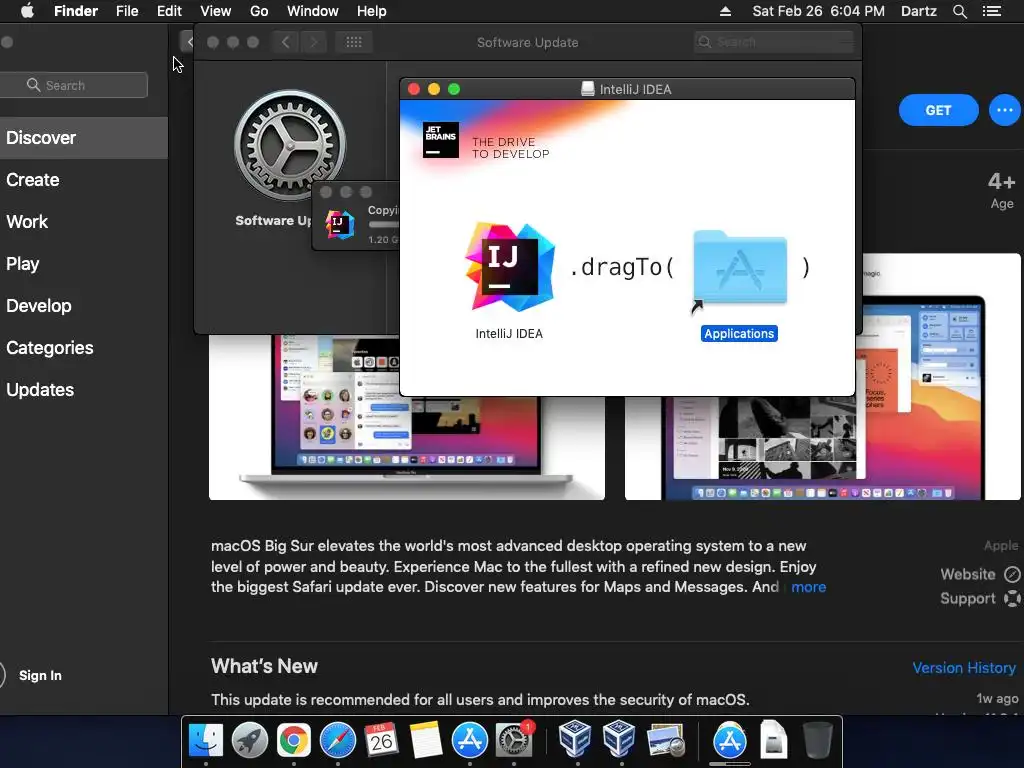Launch Safari from the Dock

point(338,741)
